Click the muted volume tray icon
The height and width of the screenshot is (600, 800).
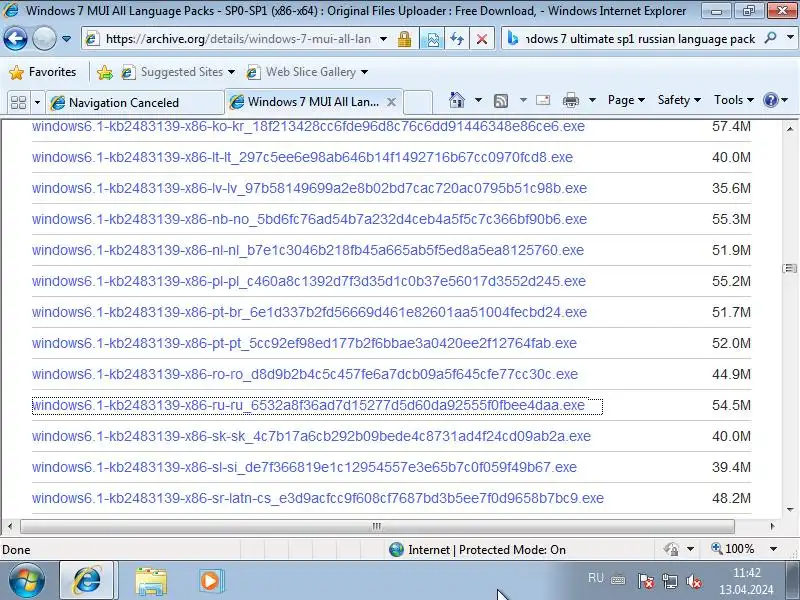click(x=694, y=581)
